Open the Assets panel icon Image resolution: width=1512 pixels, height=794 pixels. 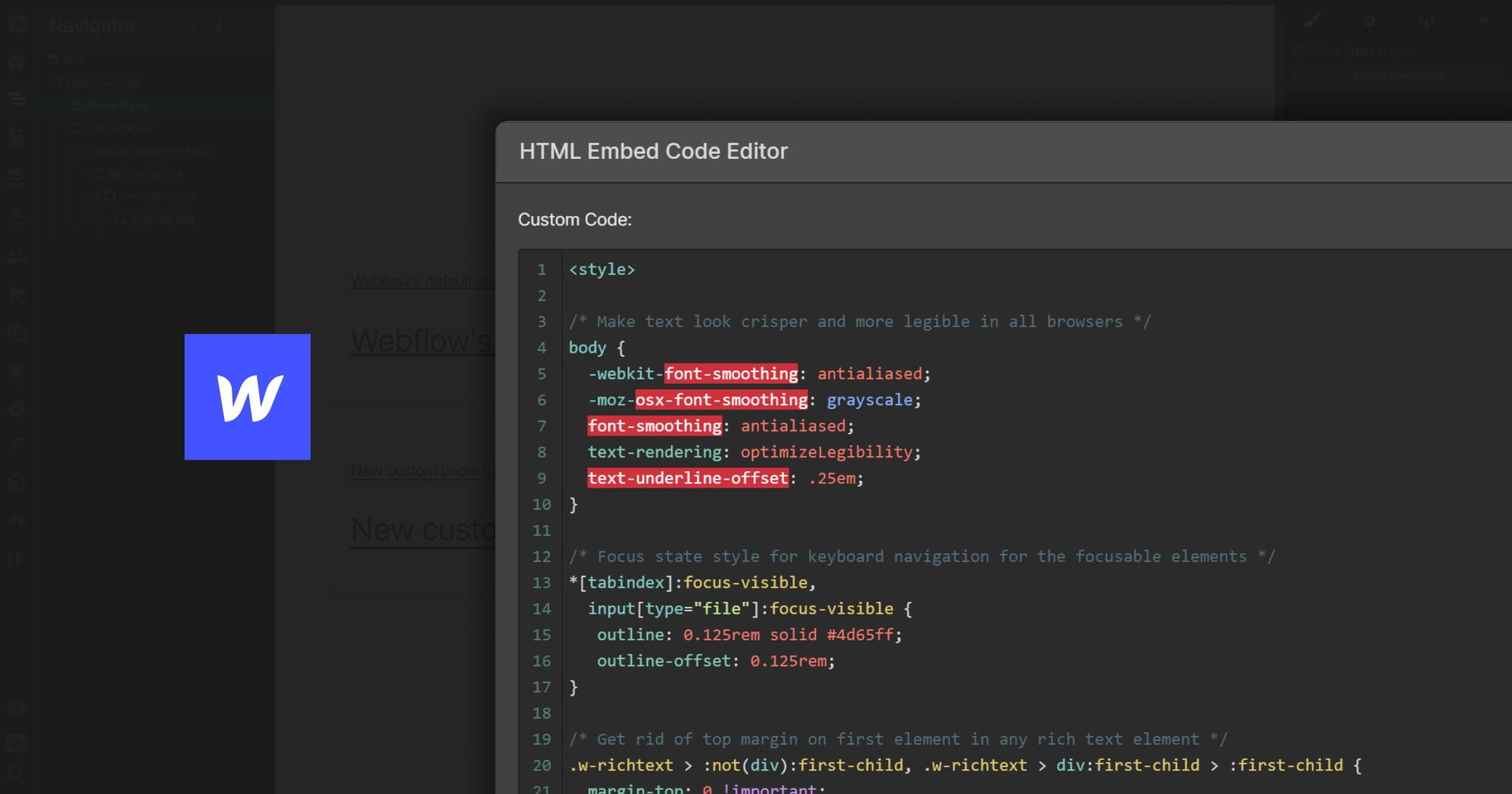click(17, 333)
